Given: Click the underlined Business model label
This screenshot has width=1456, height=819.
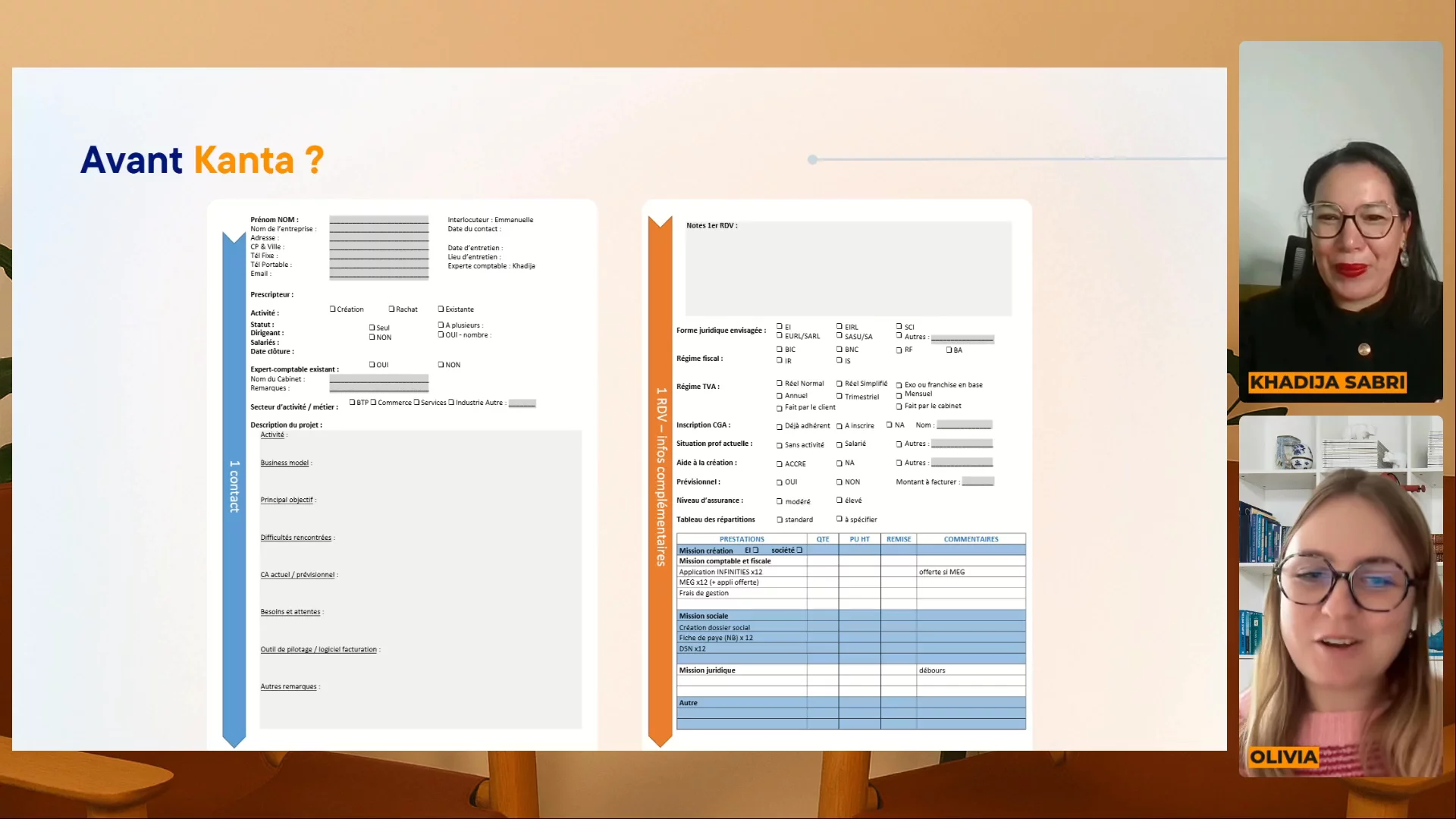Looking at the screenshot, I should click(284, 463).
